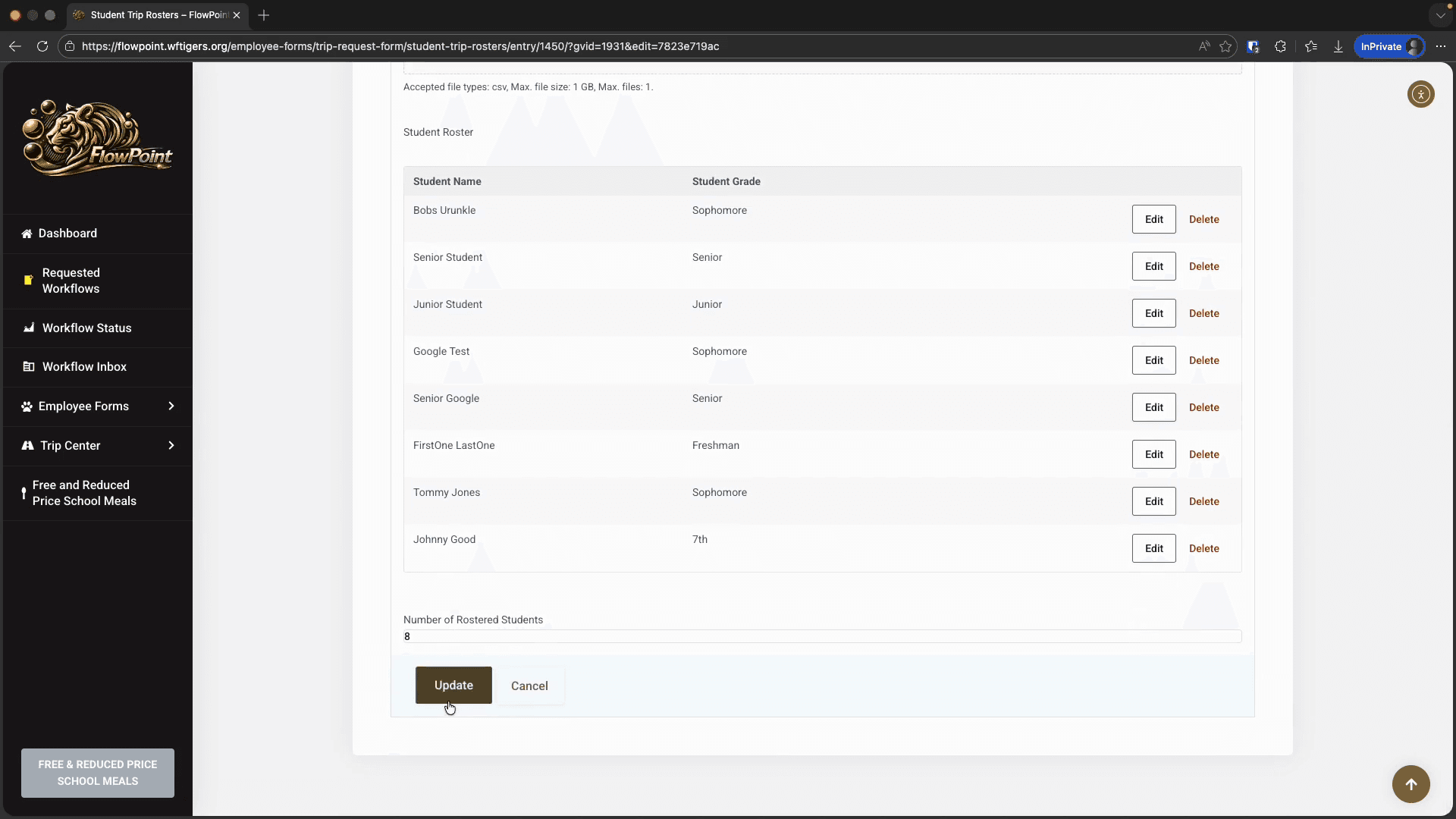This screenshot has height=819, width=1456.
Task: Click the Student Roster label
Action: point(438,132)
